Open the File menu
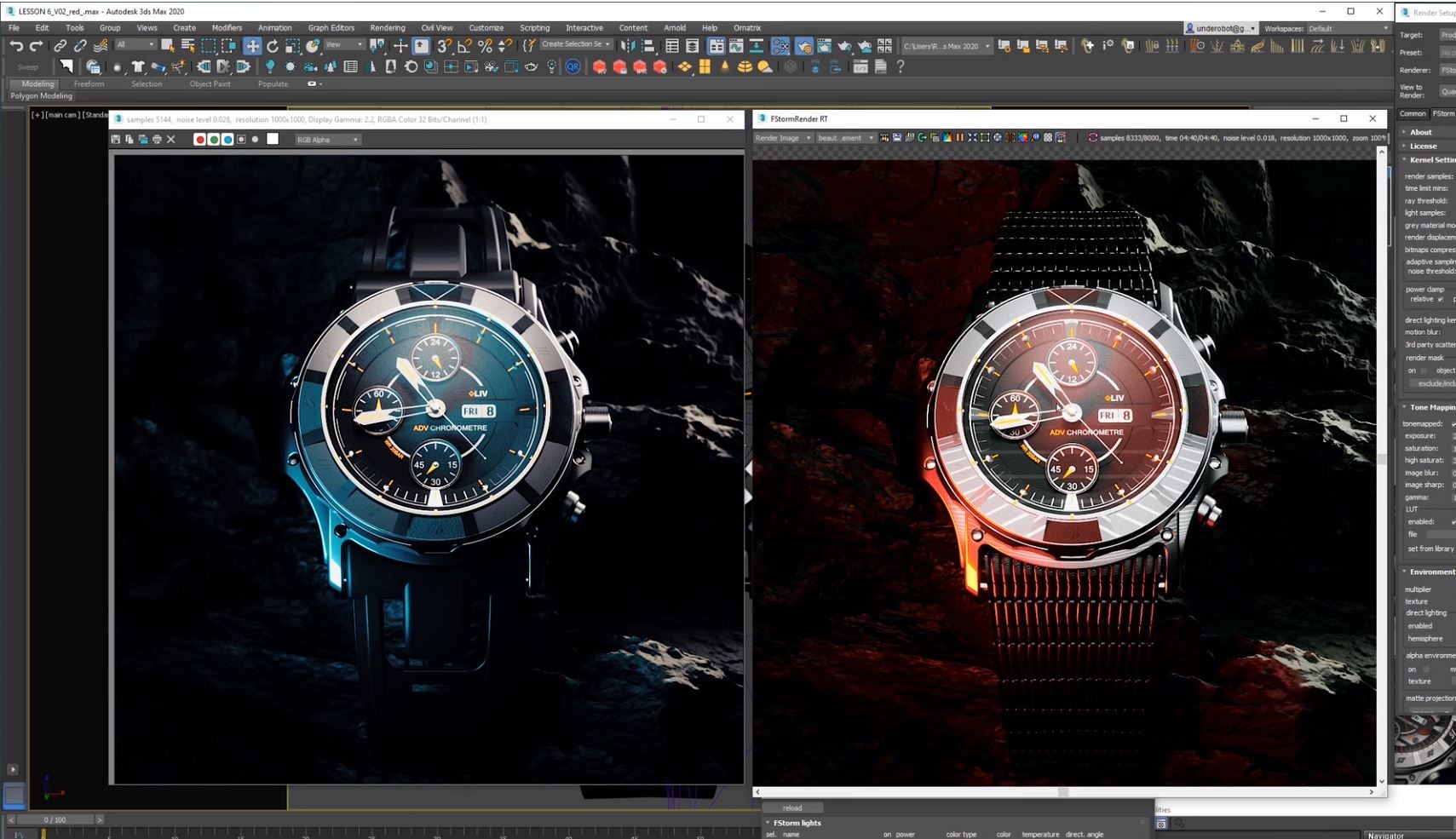 [x=14, y=28]
